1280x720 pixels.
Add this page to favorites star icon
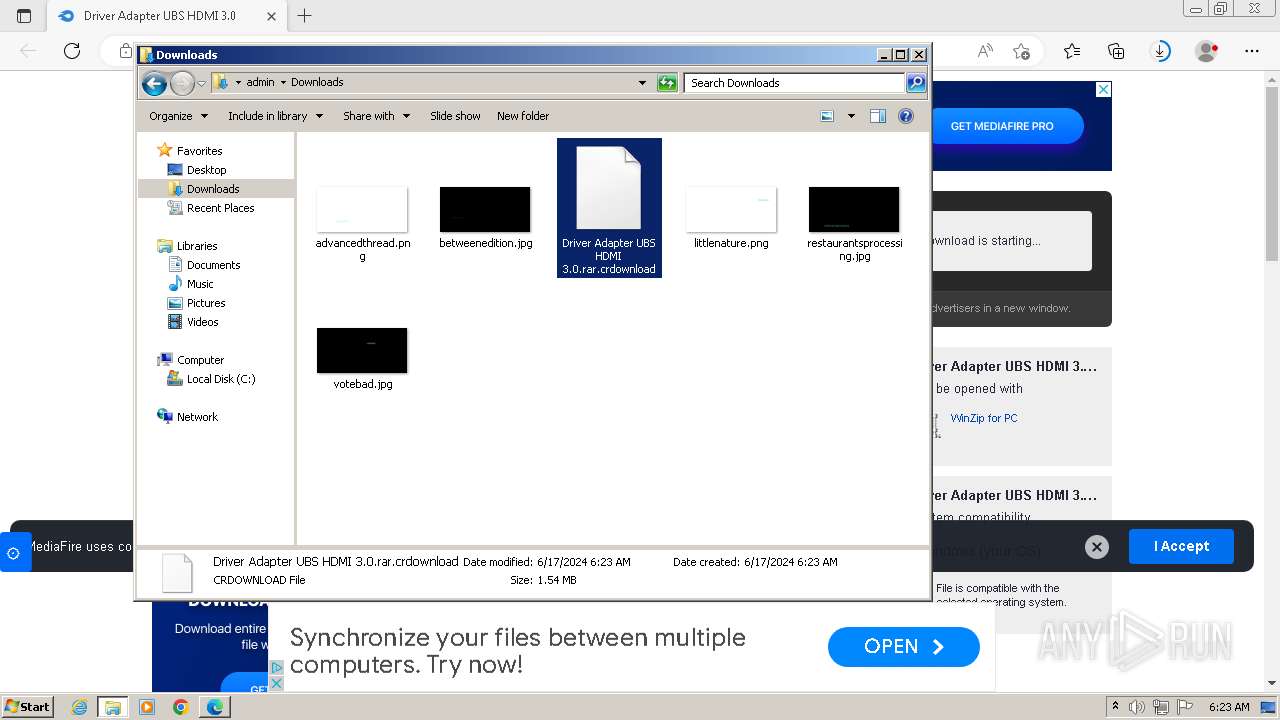1021,51
